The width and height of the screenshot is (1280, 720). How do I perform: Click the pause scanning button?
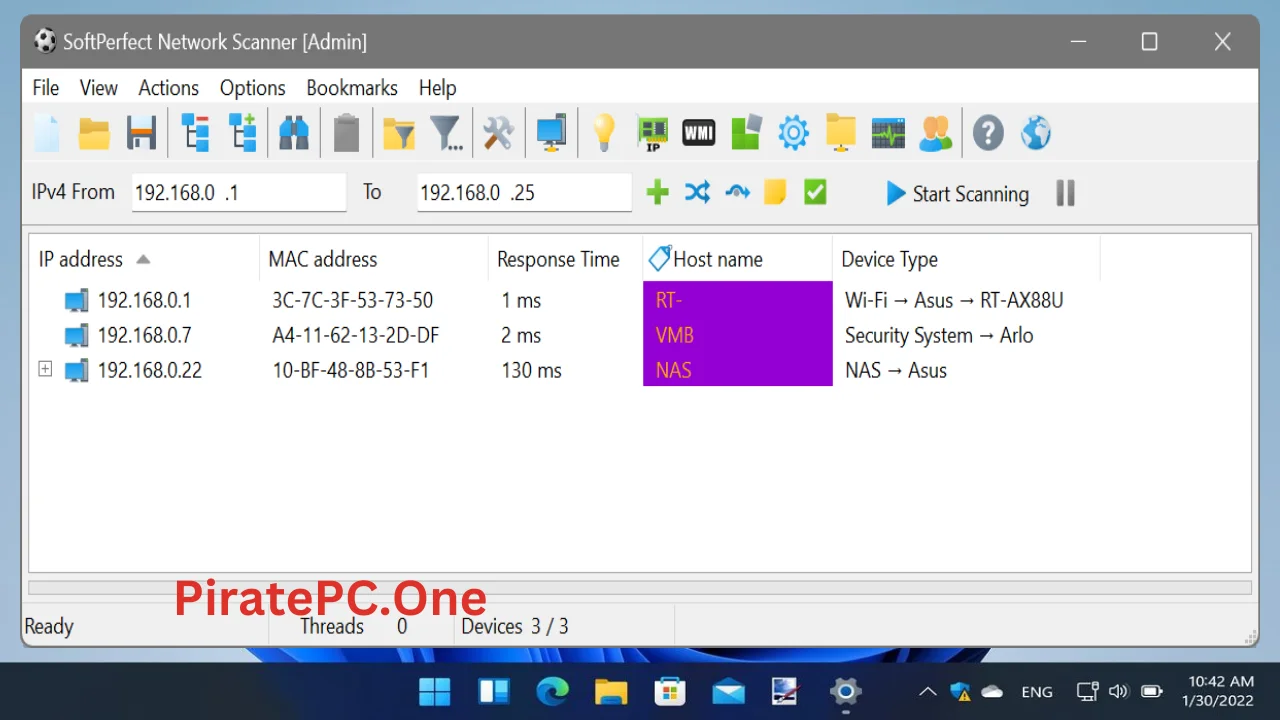click(1065, 193)
